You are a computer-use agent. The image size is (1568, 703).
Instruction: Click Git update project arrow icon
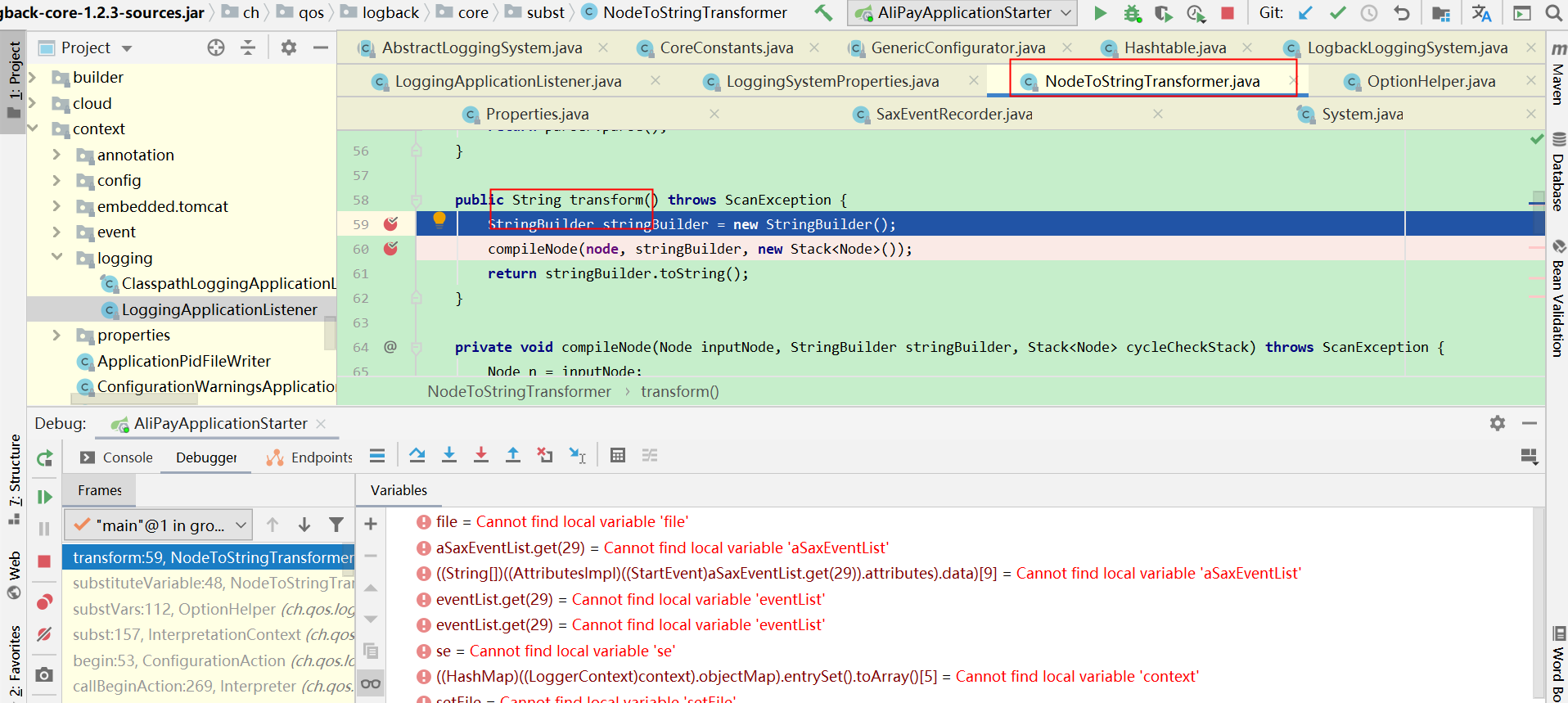pyautogui.click(x=1306, y=13)
